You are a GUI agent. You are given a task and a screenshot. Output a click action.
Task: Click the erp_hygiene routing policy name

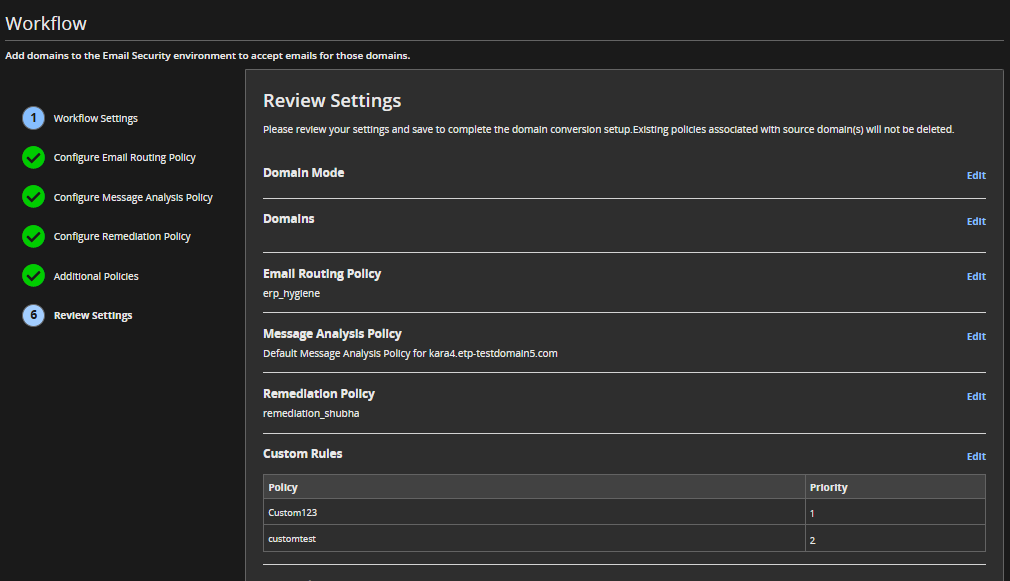click(x=291, y=294)
